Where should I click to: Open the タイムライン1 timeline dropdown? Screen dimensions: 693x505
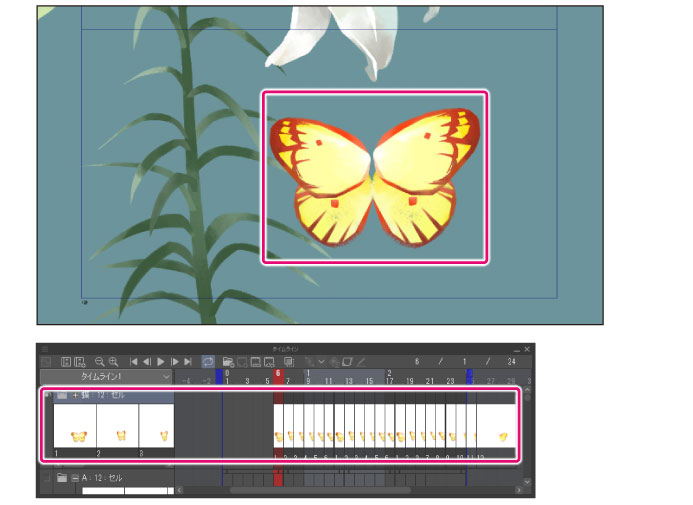tap(106, 377)
